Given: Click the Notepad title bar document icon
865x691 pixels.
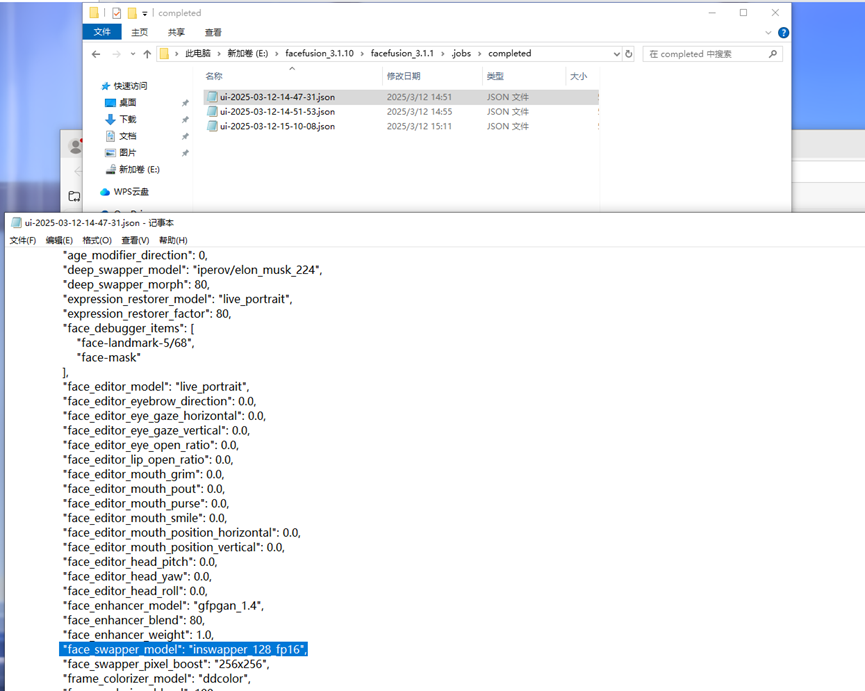Looking at the screenshot, I should [x=16, y=223].
